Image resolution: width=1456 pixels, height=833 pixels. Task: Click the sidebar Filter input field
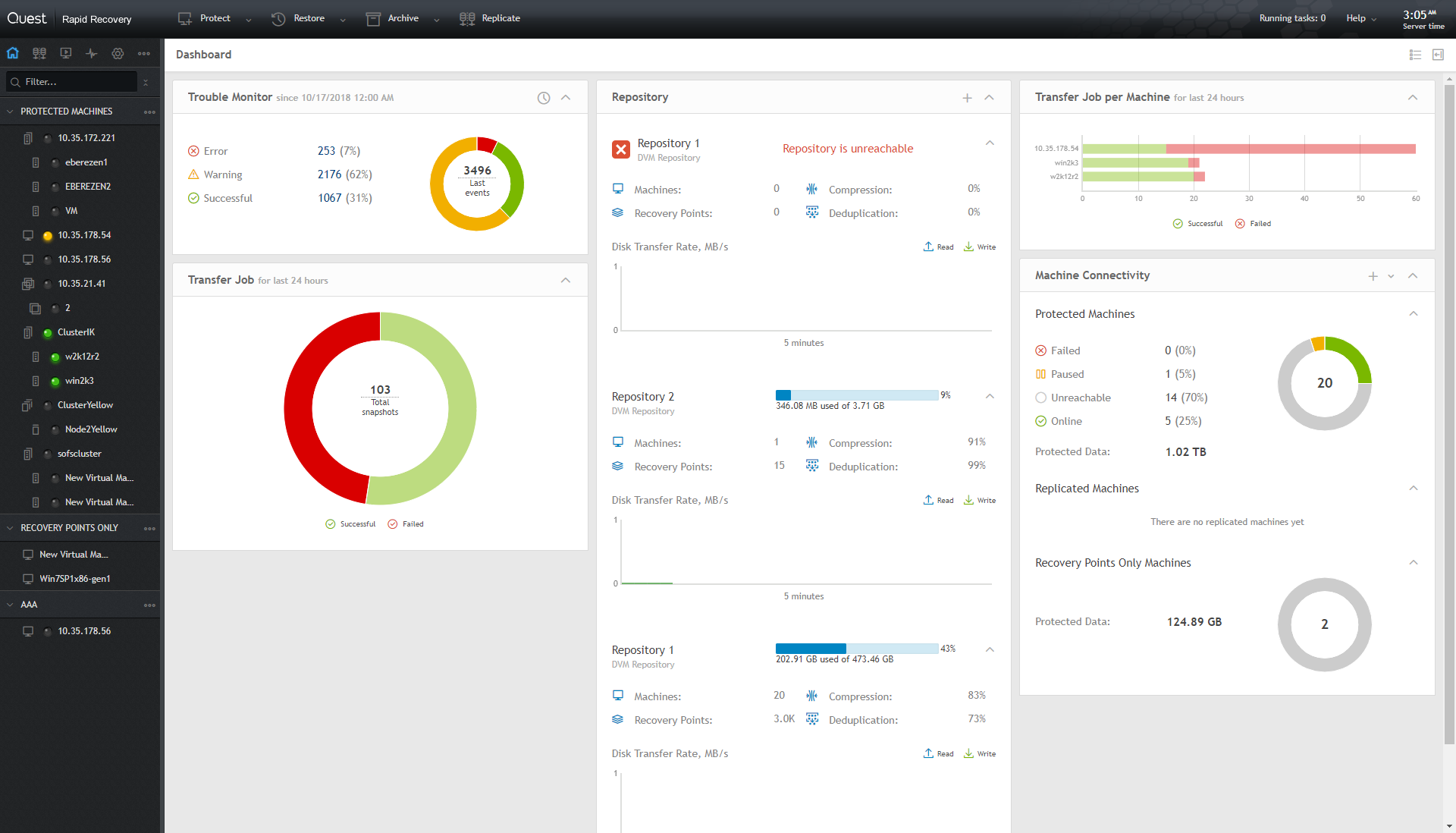point(76,82)
